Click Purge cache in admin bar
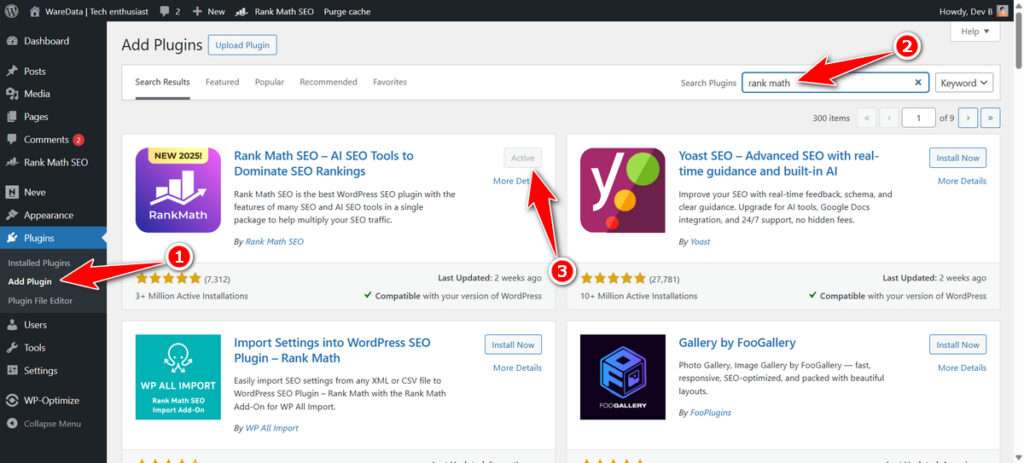 click(347, 11)
